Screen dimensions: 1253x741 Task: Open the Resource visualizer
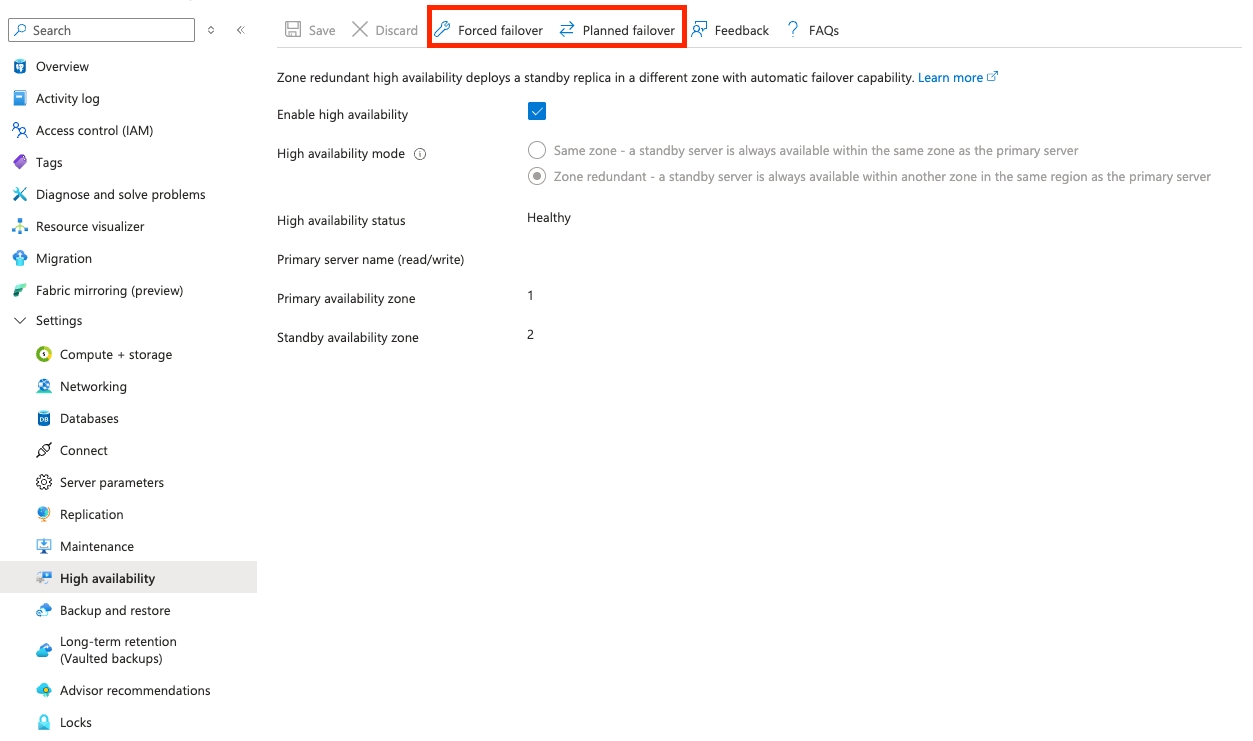pos(21,226)
